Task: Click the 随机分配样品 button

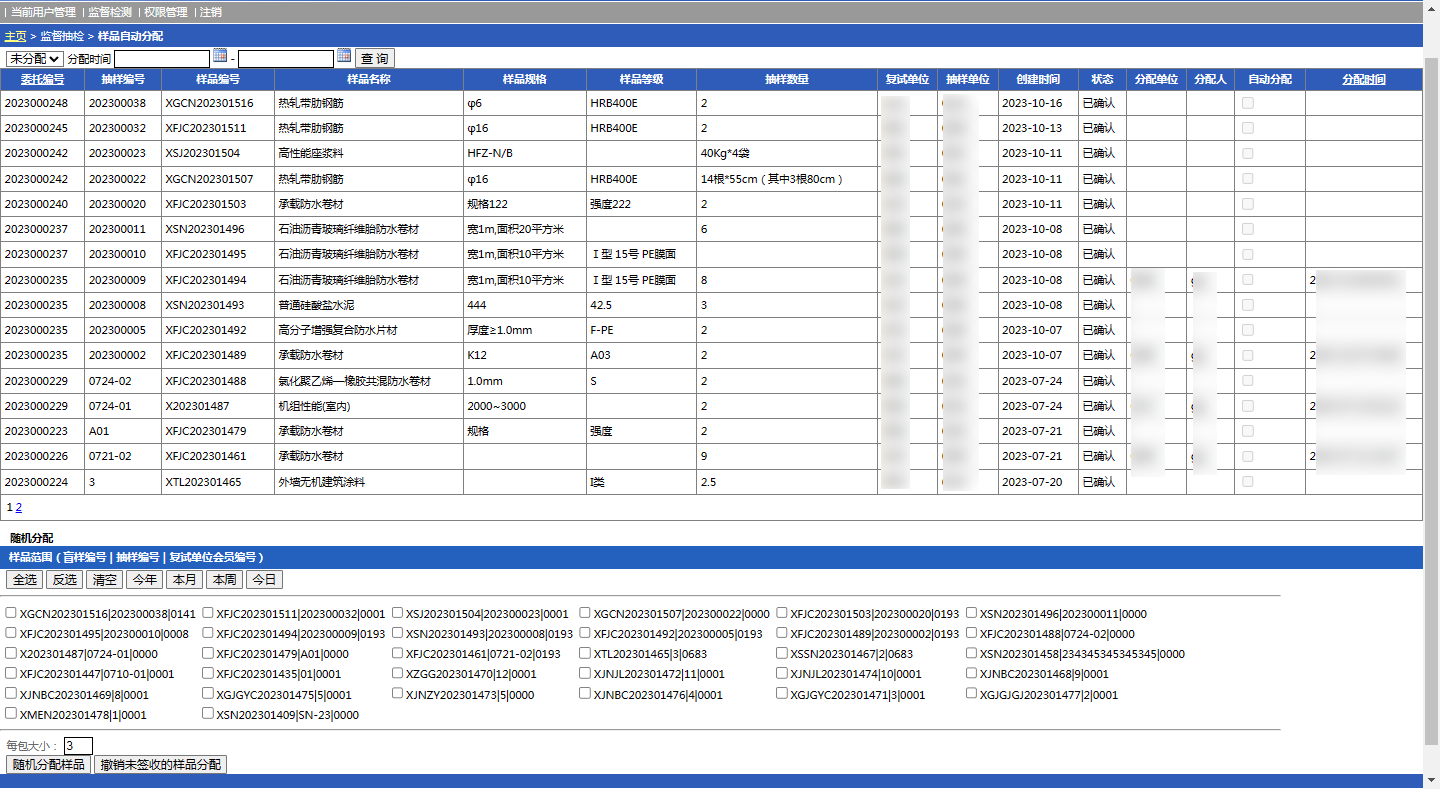Action: (x=49, y=765)
